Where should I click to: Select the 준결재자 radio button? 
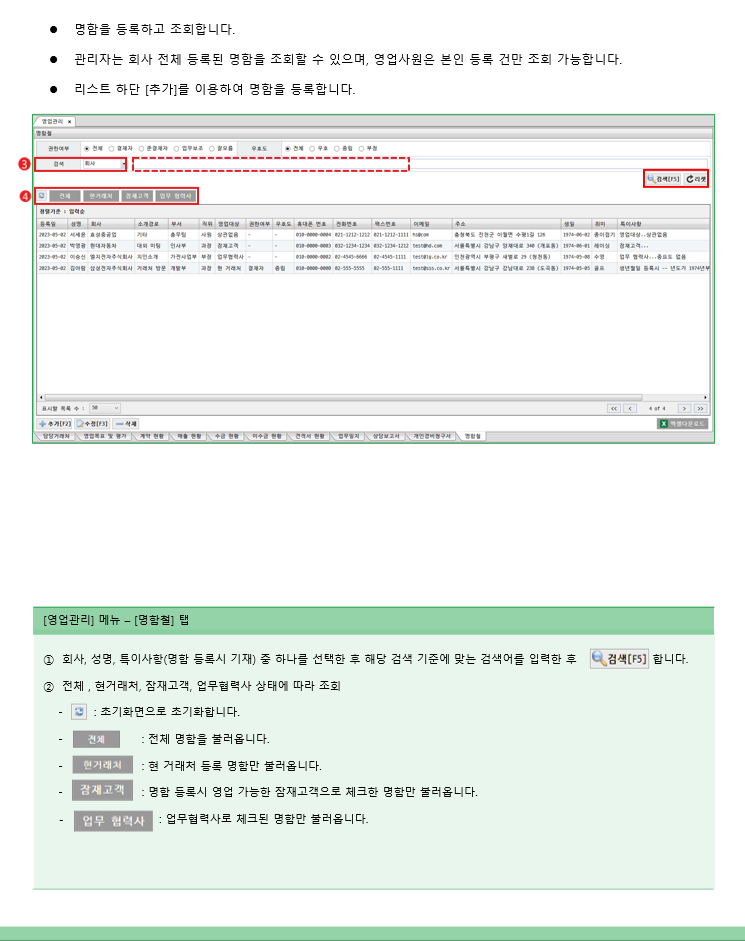(142, 148)
